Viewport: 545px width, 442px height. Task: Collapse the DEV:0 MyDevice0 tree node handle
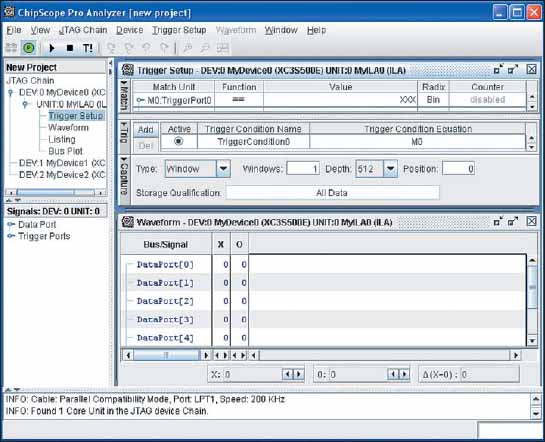[11, 93]
